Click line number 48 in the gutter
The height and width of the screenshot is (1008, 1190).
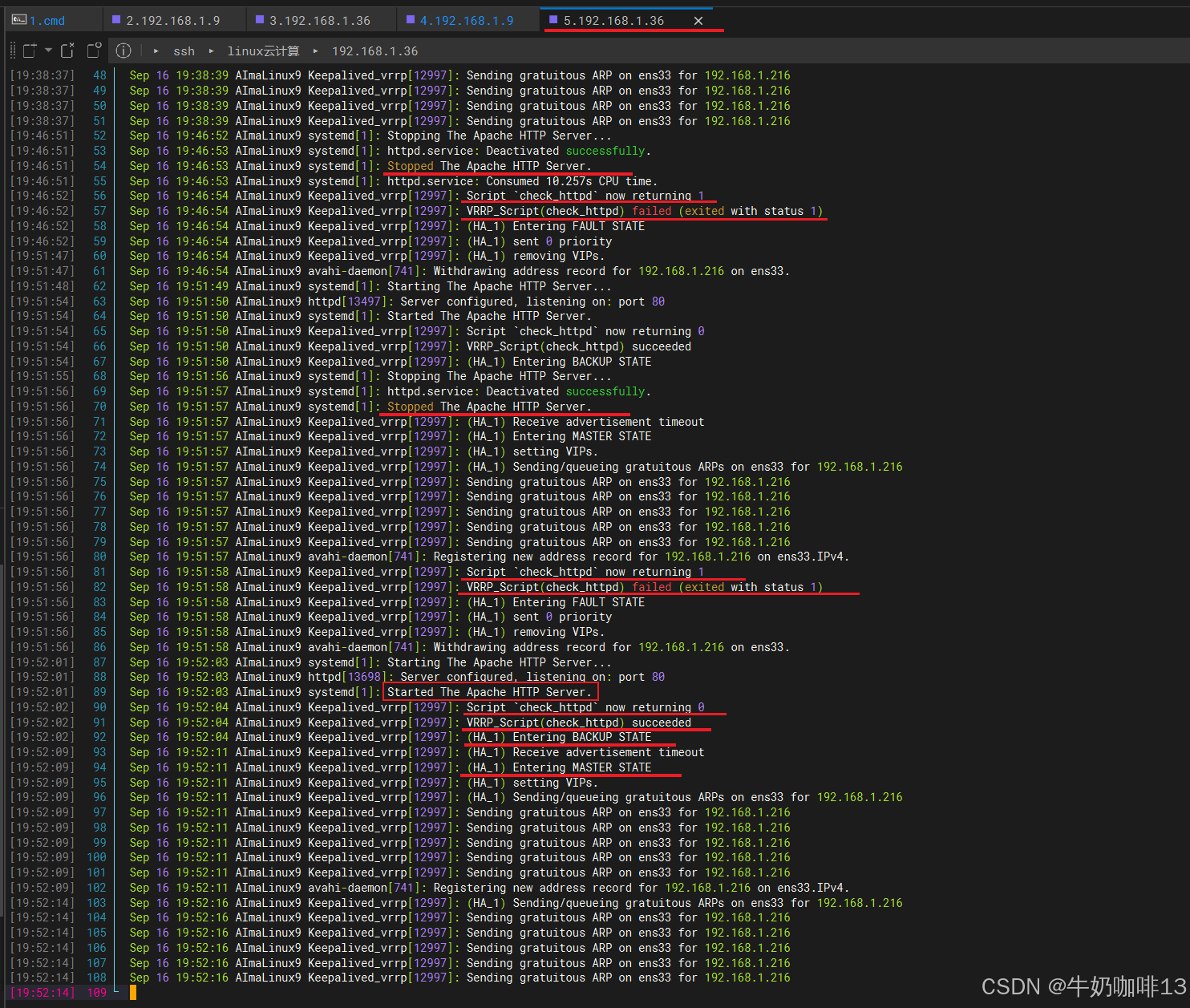coord(99,75)
